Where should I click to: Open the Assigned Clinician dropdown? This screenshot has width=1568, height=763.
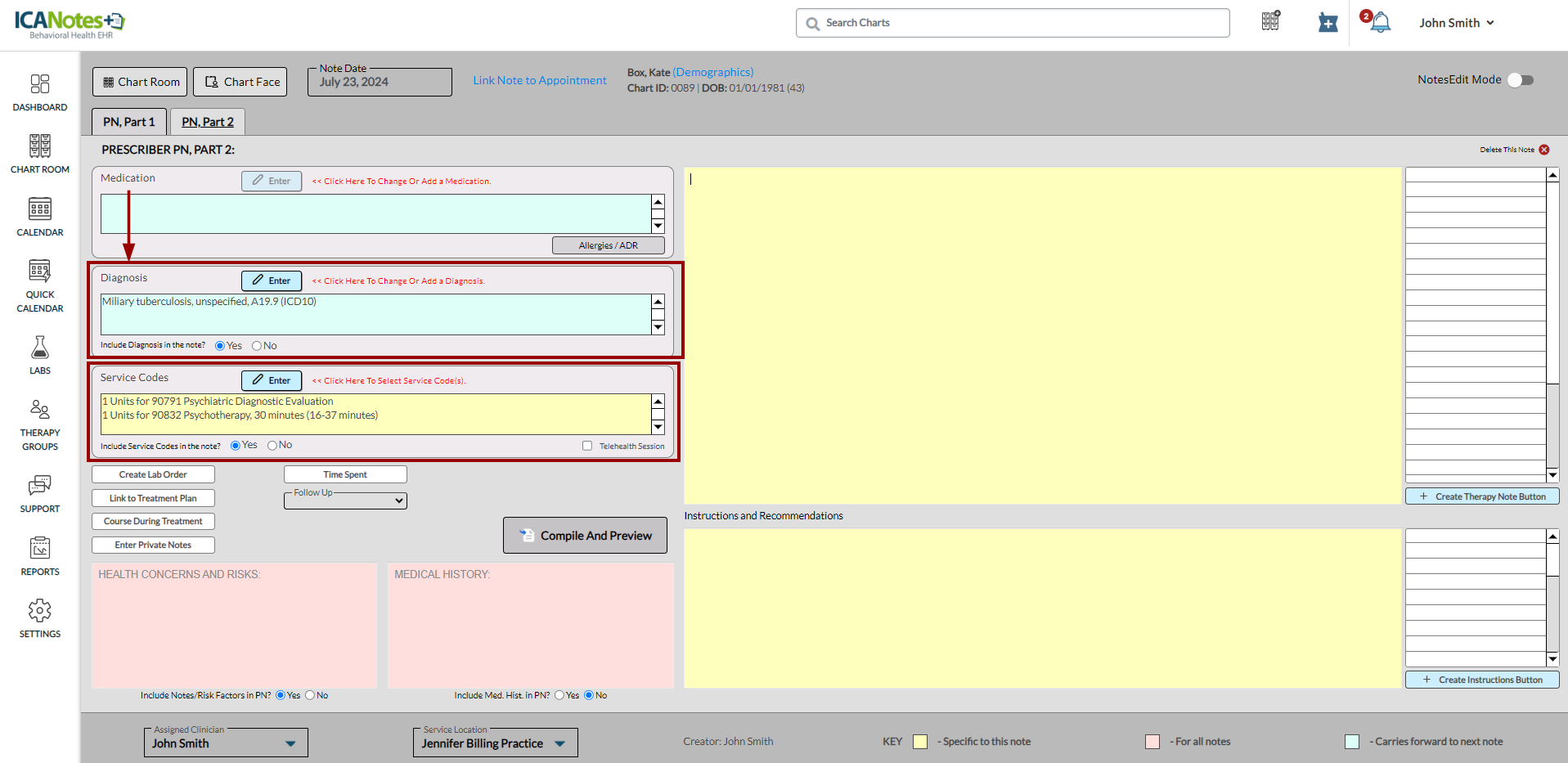pyautogui.click(x=225, y=743)
